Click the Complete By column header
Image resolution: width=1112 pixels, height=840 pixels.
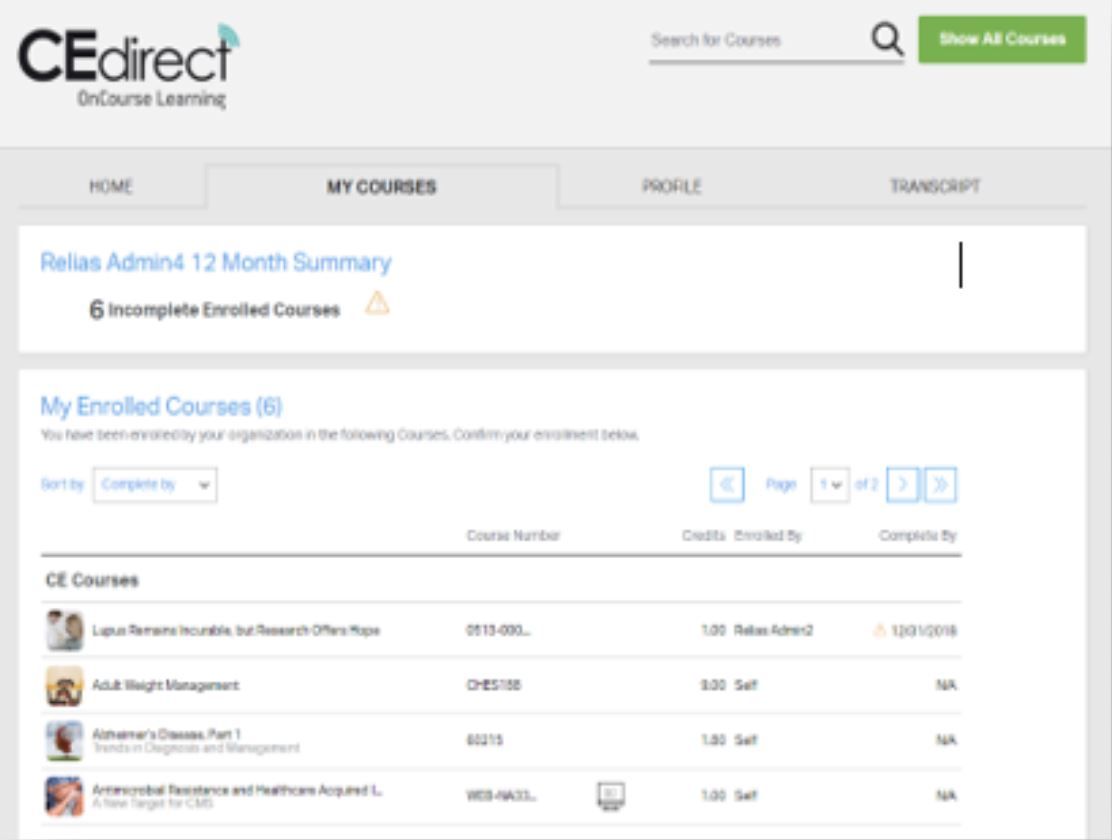[918, 536]
